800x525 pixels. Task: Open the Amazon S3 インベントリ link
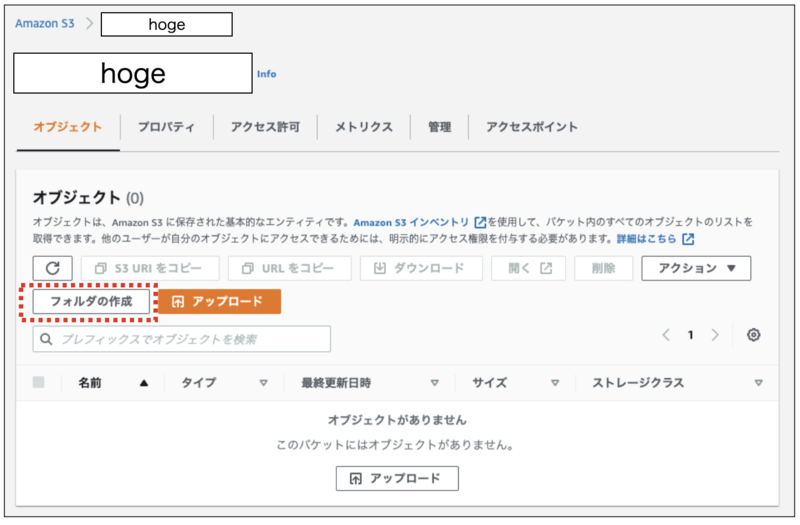411,222
